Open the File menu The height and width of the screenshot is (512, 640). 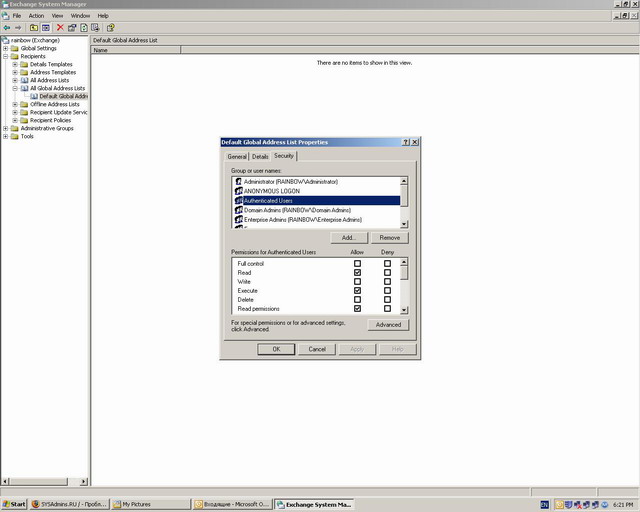pyautogui.click(x=17, y=16)
